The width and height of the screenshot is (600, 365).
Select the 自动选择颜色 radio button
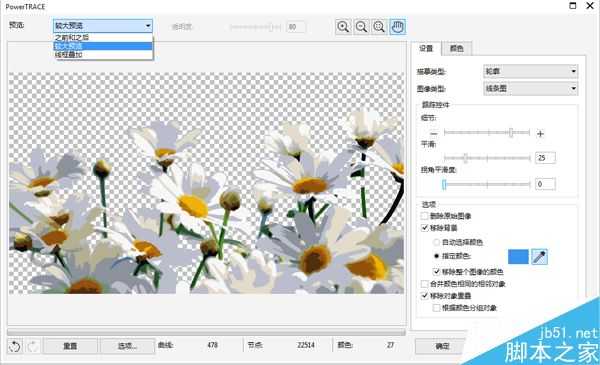click(436, 242)
